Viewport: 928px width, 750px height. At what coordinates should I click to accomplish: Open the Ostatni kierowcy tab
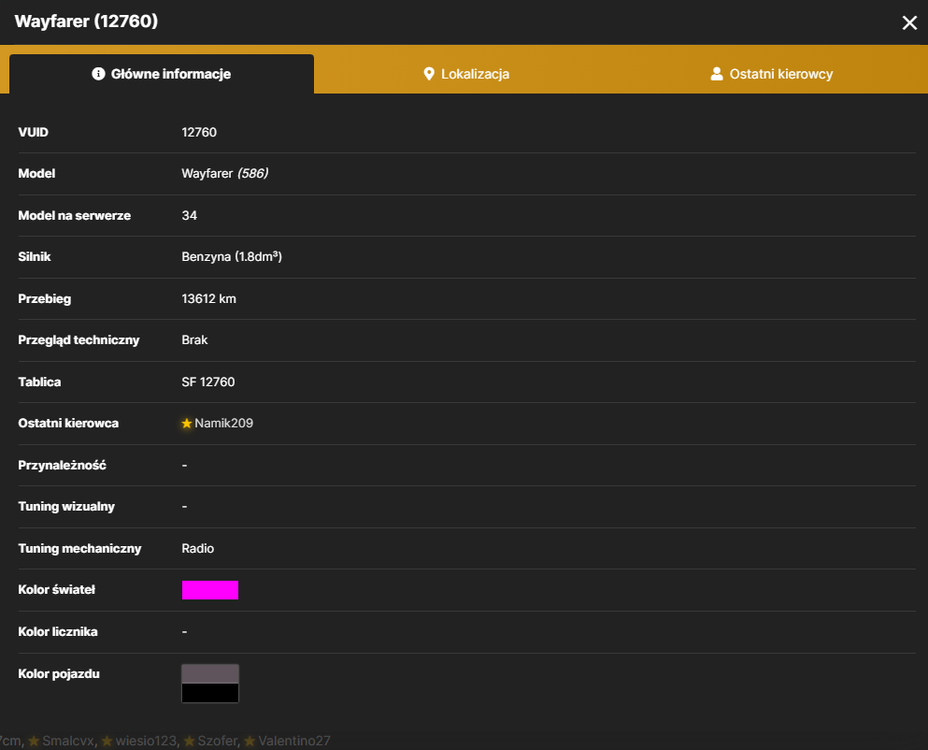[x=772, y=74]
